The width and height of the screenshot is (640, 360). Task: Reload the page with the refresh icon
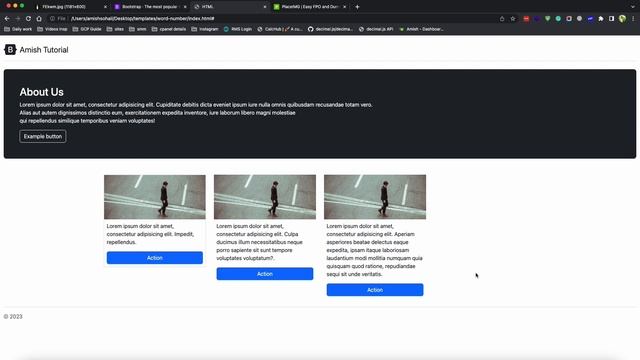(28, 18)
